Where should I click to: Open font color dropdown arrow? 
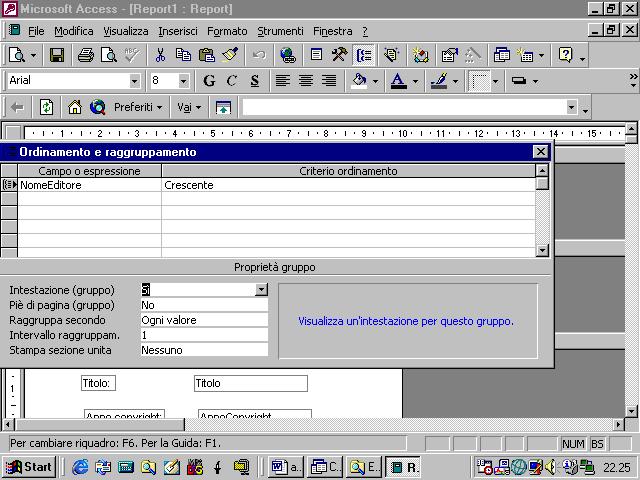tap(415, 81)
